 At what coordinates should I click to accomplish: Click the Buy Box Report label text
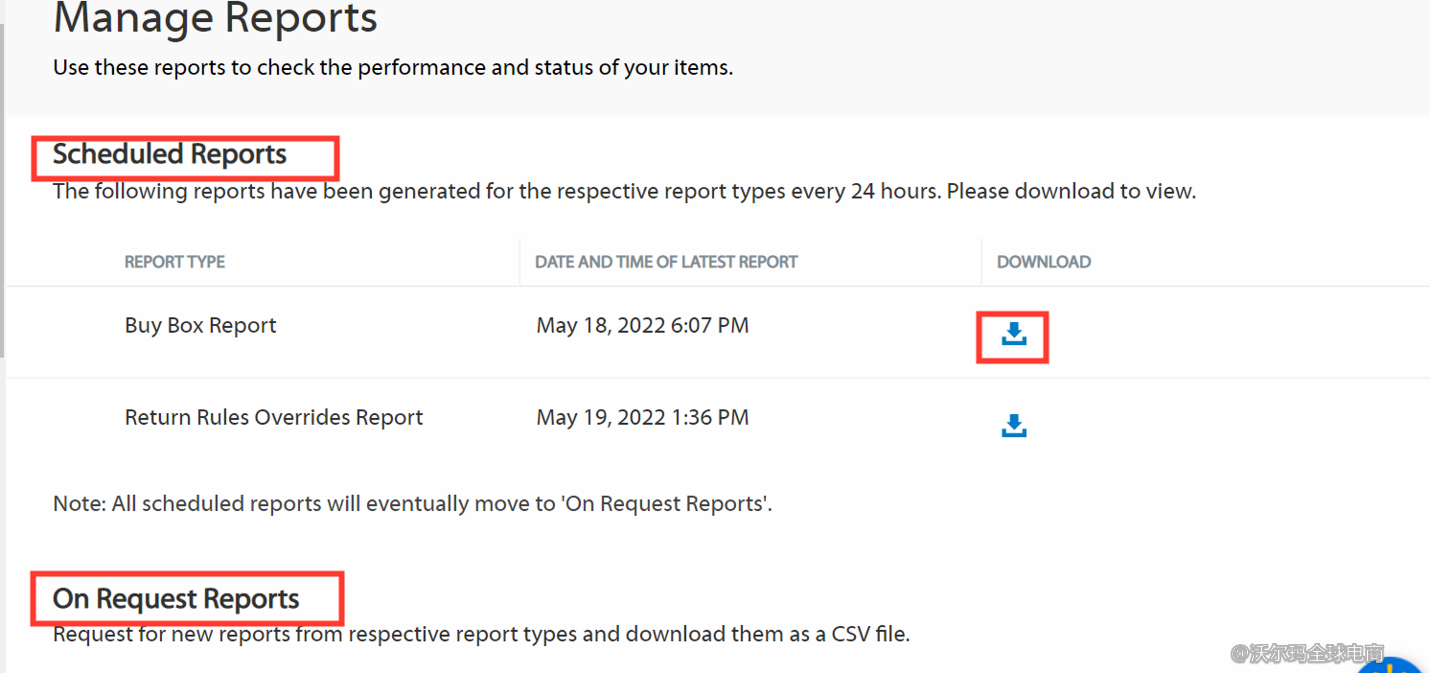(x=200, y=325)
